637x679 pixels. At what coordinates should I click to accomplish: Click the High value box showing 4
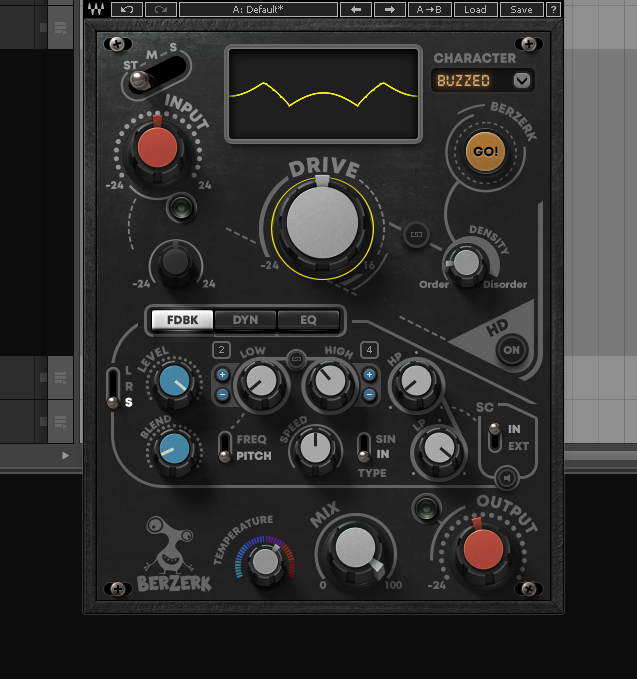pos(369,350)
